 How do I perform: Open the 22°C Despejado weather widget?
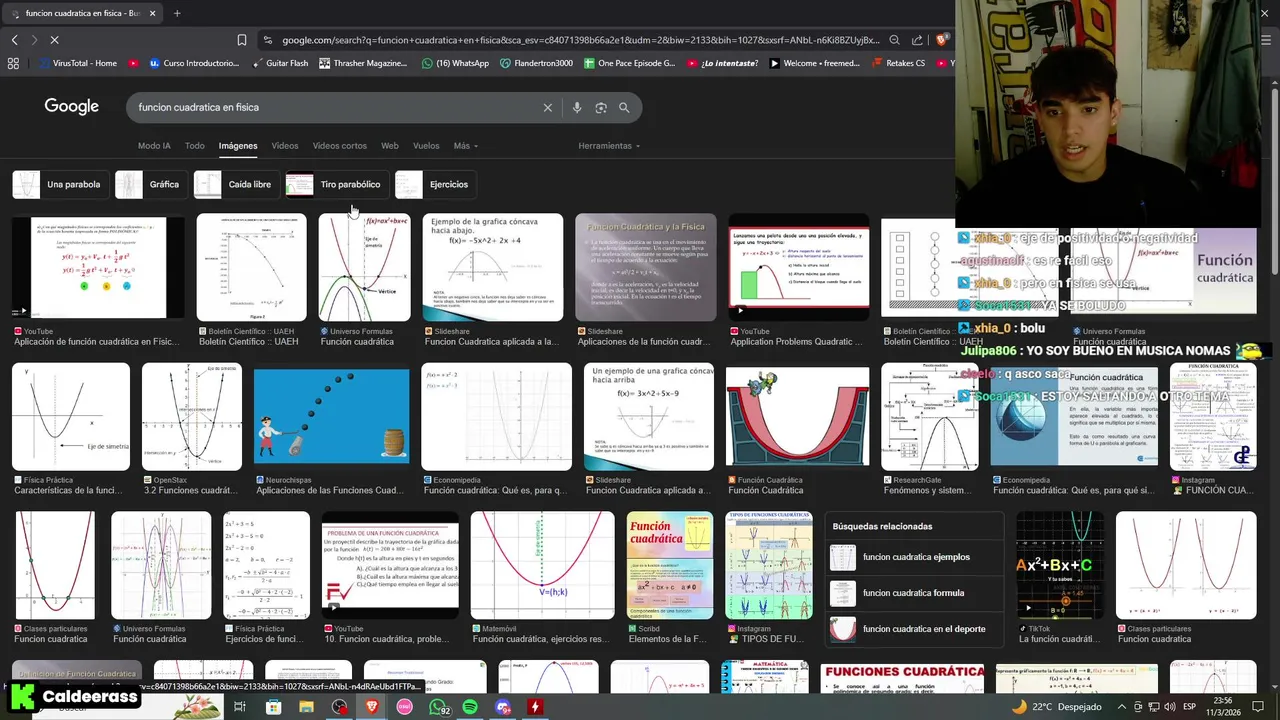1055,707
